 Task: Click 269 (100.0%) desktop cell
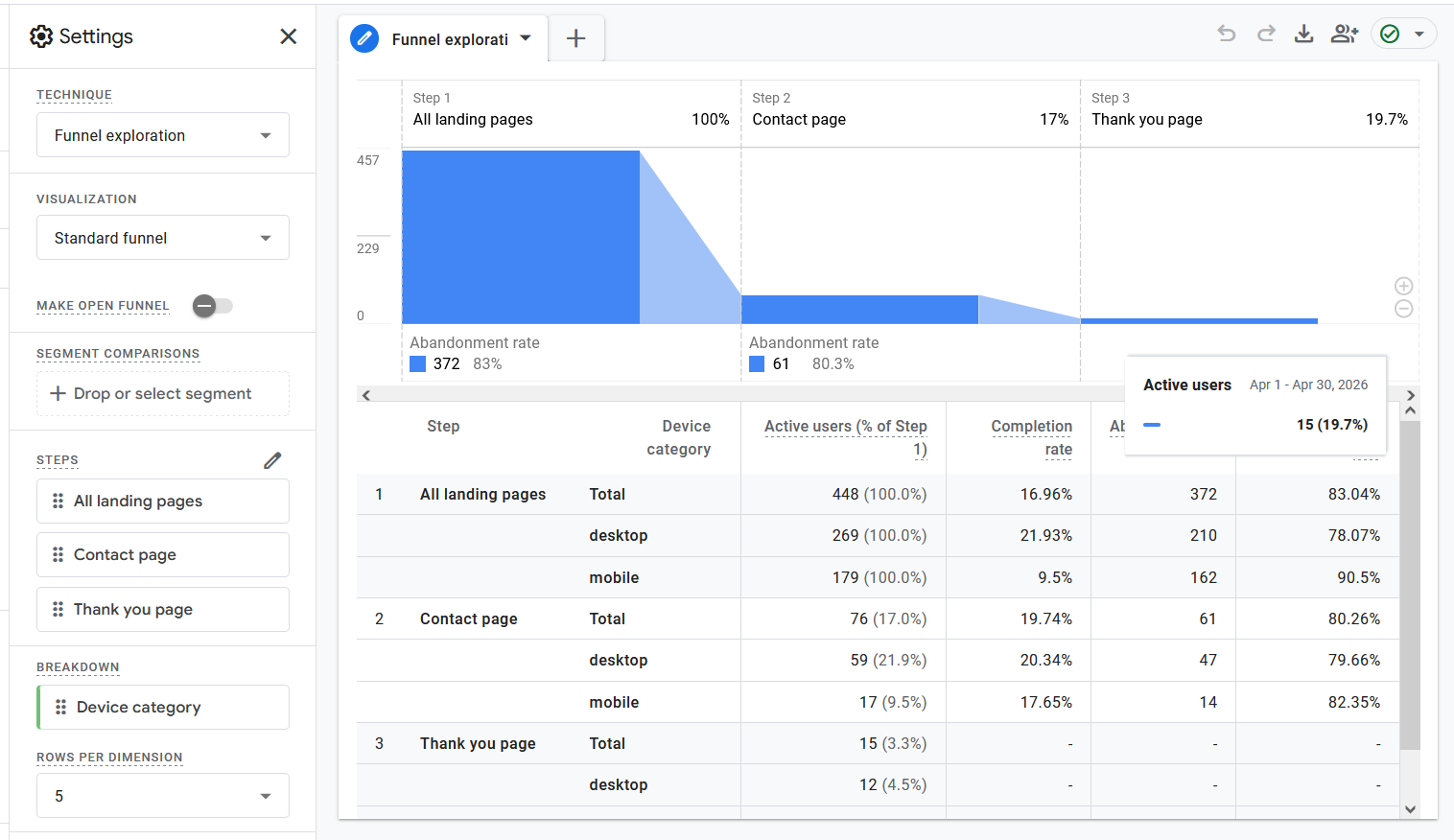click(879, 535)
